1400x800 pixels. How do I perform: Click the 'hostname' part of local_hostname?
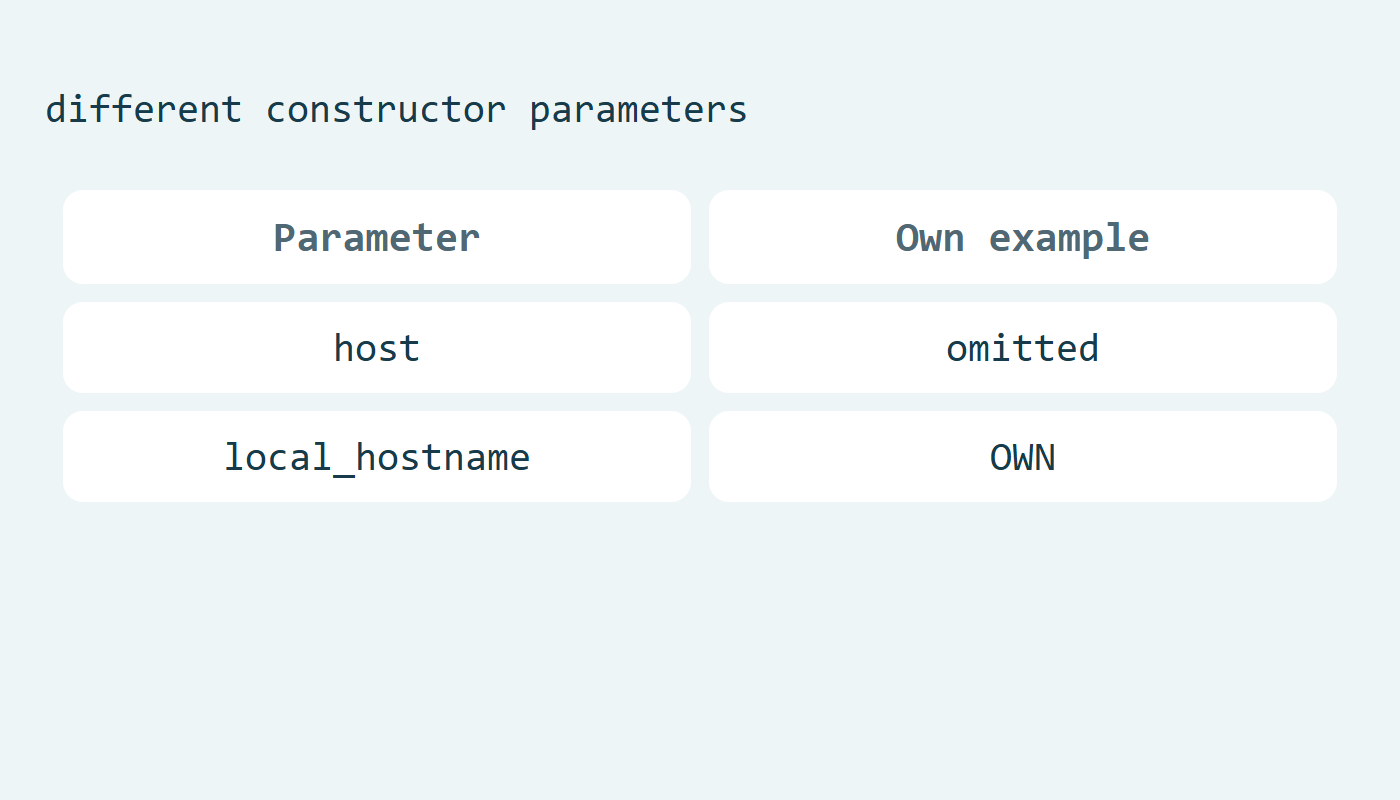[443, 456]
